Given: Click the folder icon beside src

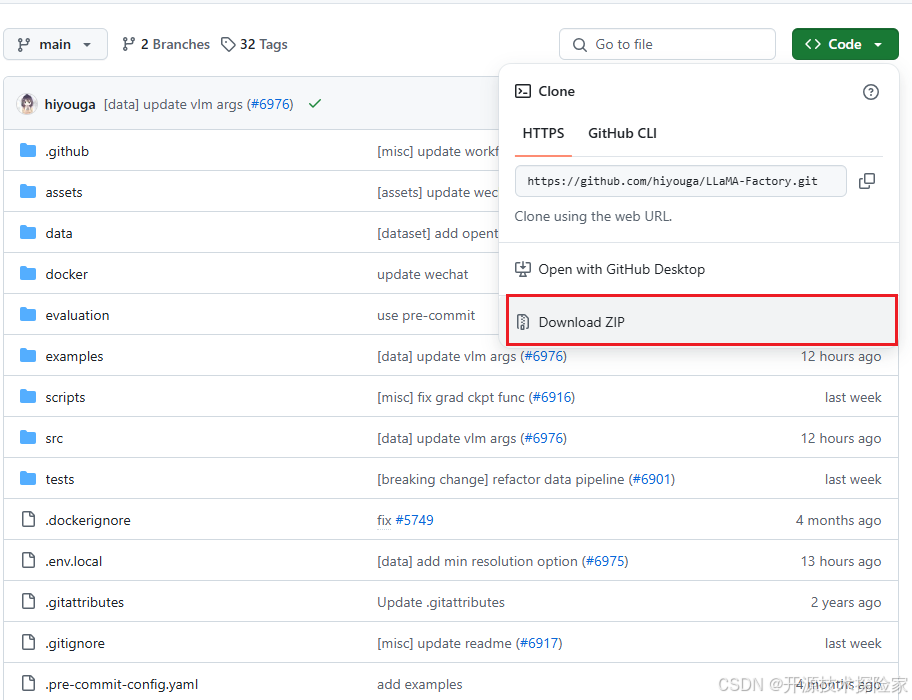Looking at the screenshot, I should click(28, 437).
